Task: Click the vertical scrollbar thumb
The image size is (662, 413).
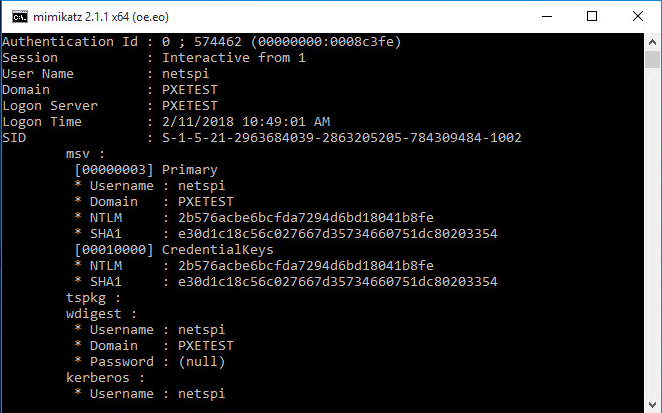Action: click(652, 59)
